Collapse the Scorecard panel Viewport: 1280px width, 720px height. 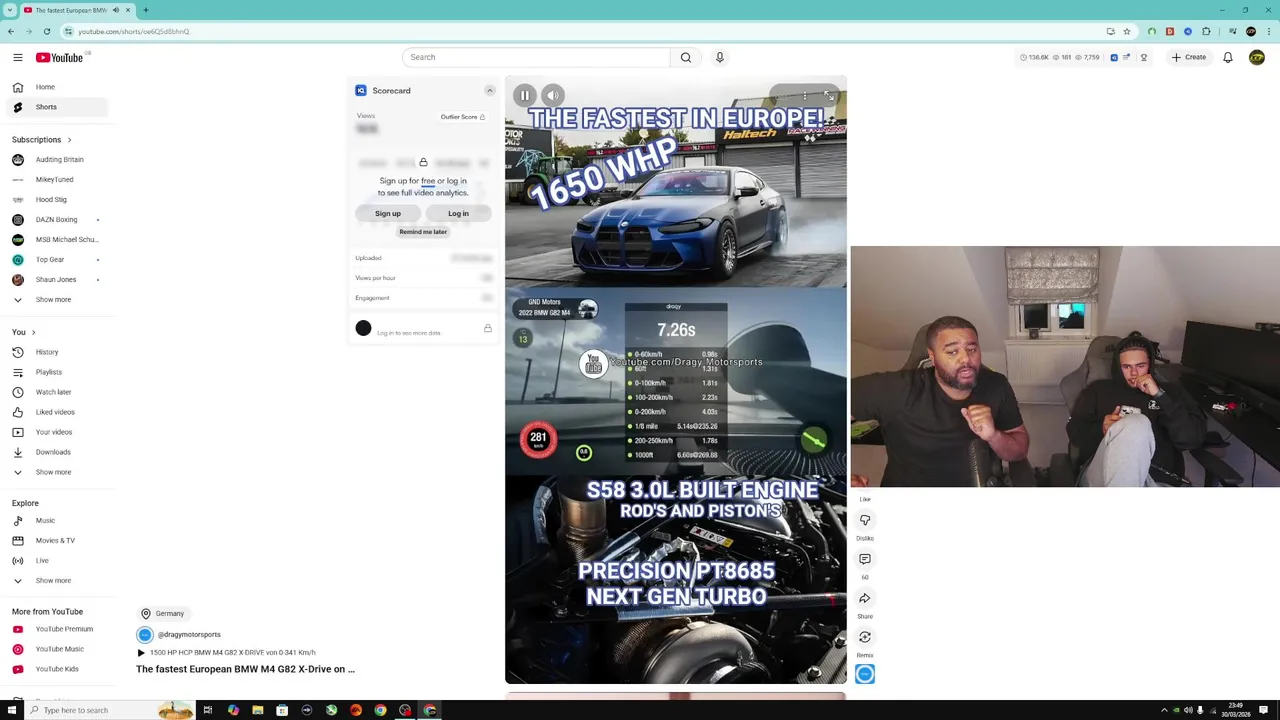coord(490,90)
